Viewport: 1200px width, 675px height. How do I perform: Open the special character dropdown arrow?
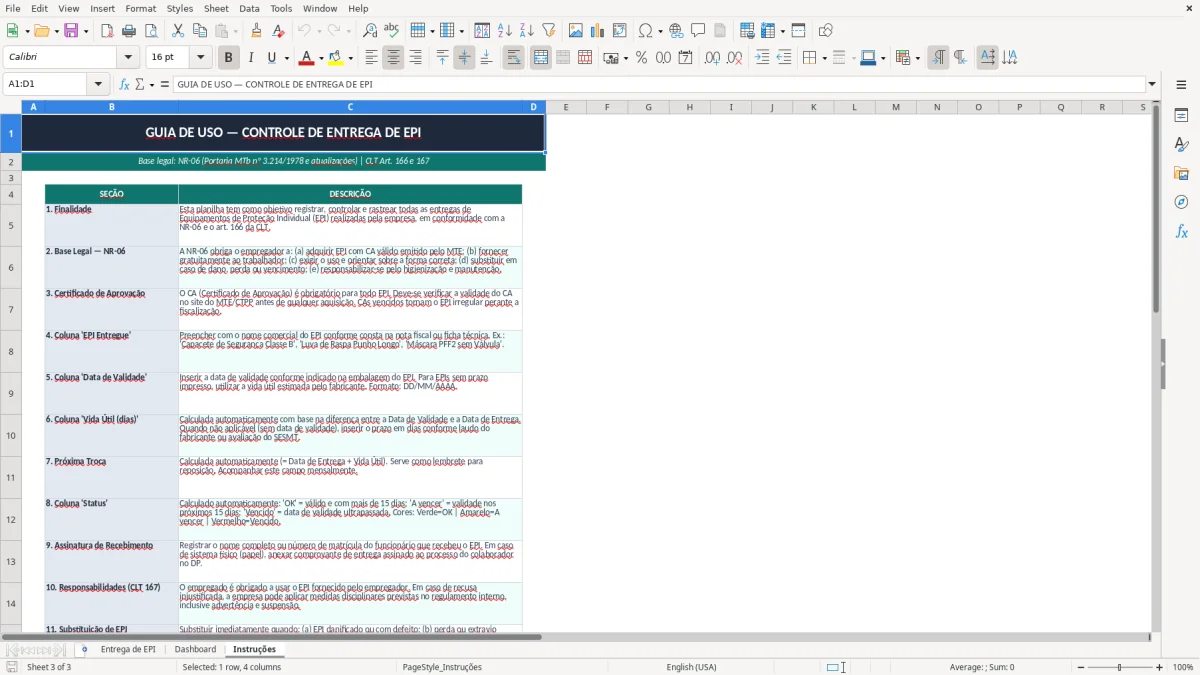661,31
